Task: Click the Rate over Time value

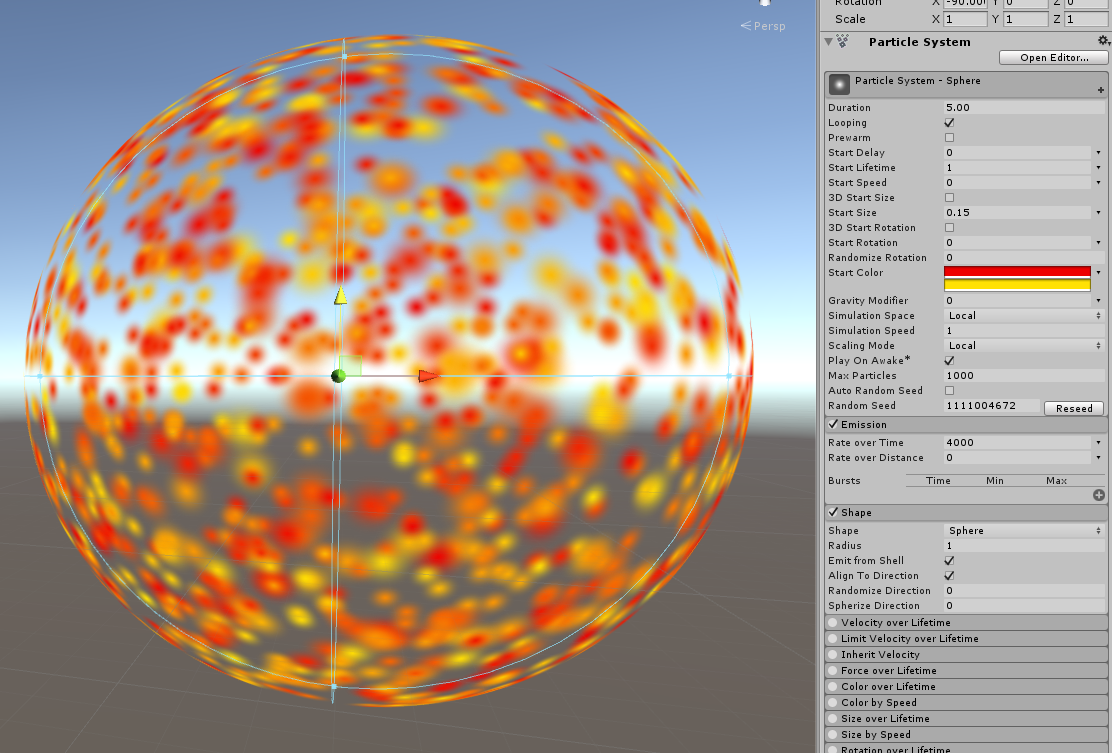Action: [1018, 442]
